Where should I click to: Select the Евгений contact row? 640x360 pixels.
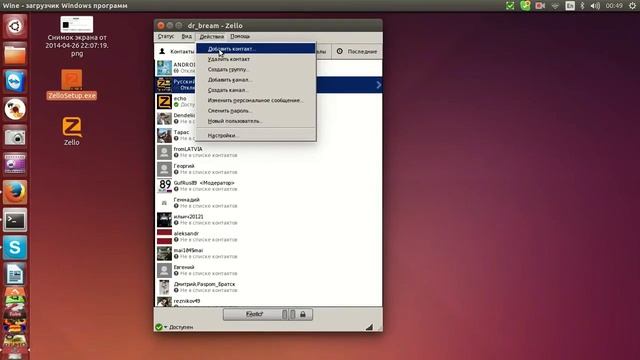(269, 270)
